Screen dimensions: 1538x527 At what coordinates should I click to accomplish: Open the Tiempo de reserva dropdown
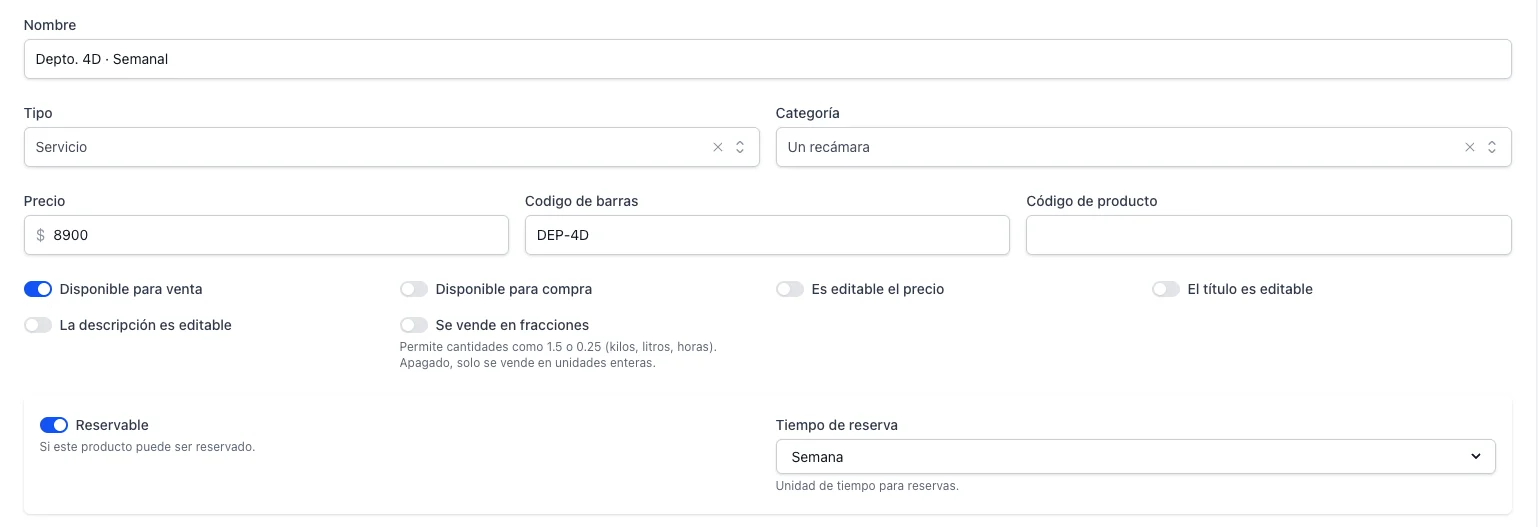1136,457
